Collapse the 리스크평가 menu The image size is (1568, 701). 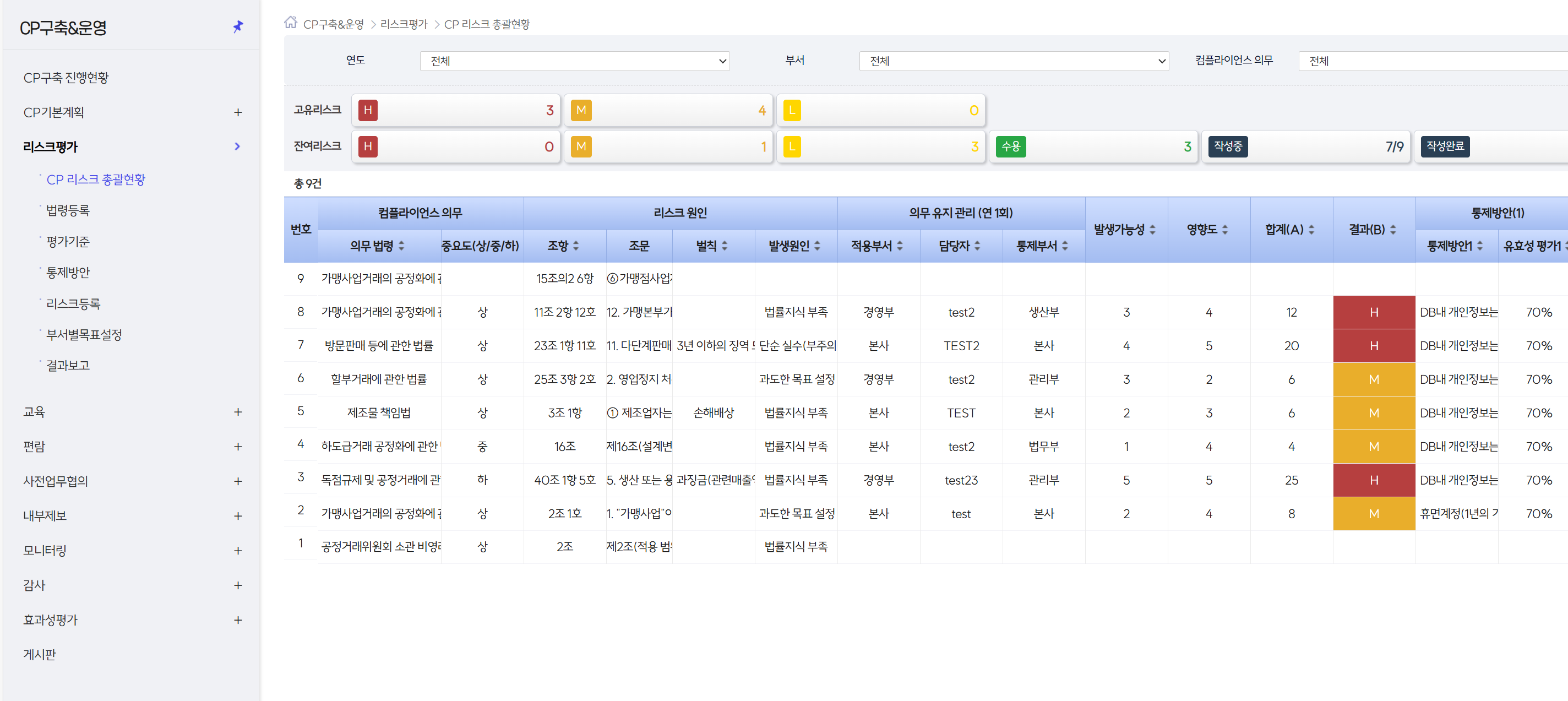(237, 146)
